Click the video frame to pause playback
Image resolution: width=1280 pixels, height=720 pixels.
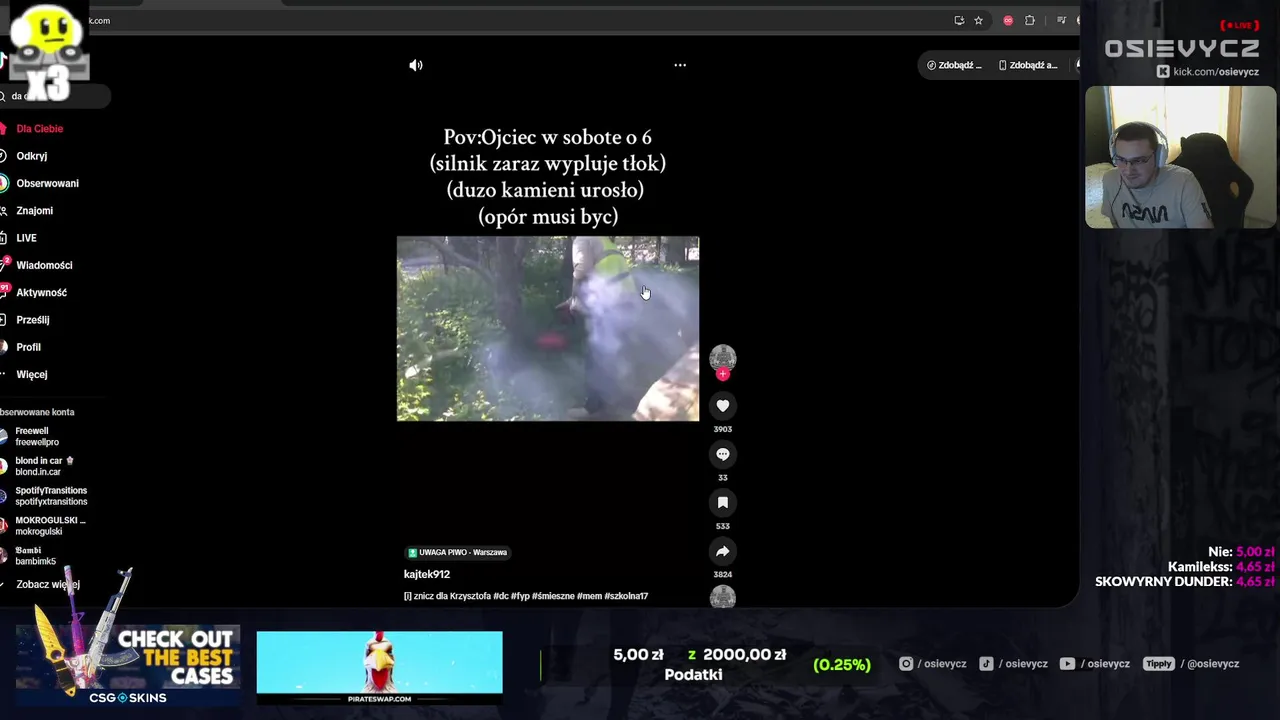pyautogui.click(x=548, y=329)
